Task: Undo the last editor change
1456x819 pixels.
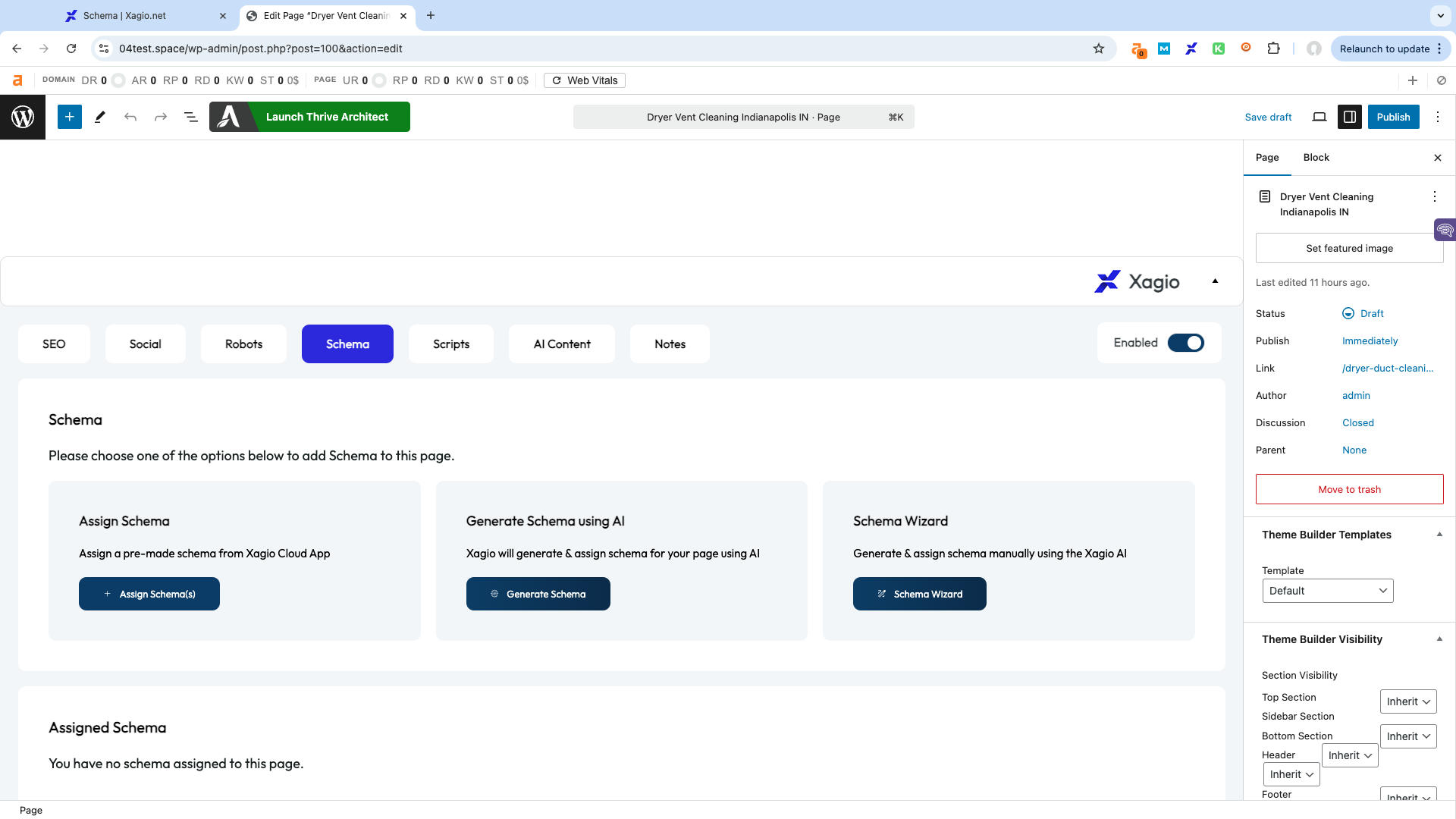Action: click(x=130, y=117)
